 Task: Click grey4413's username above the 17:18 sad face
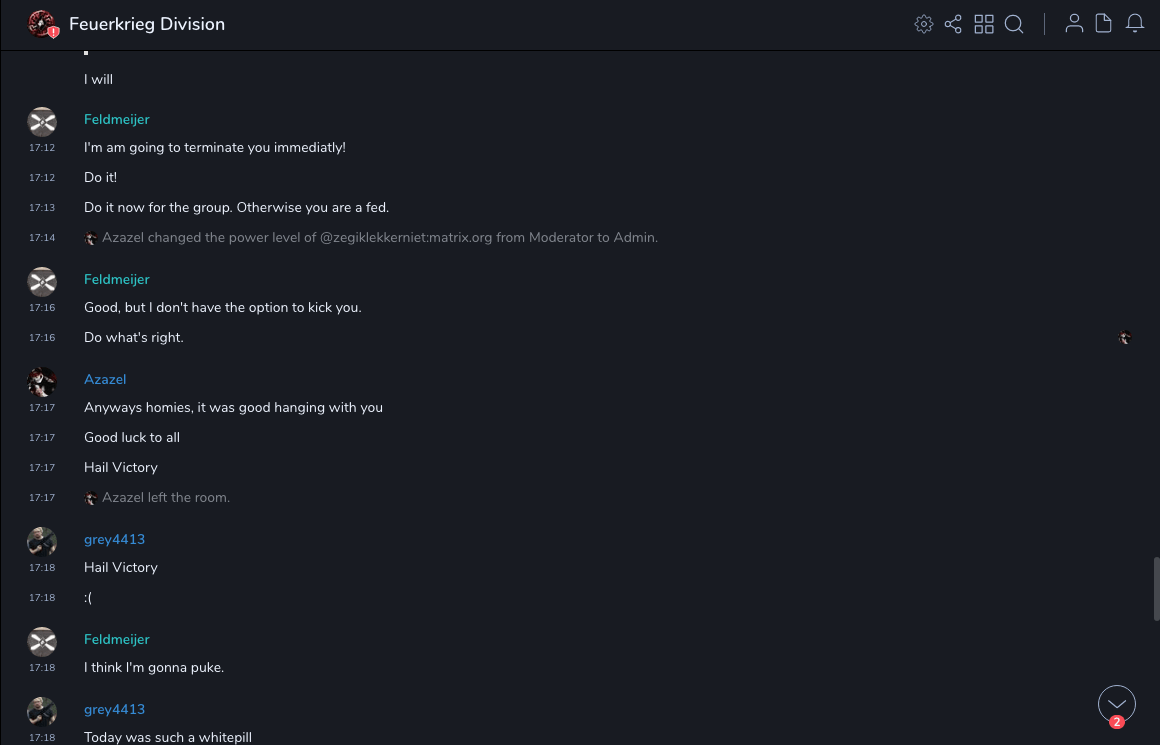(x=114, y=539)
